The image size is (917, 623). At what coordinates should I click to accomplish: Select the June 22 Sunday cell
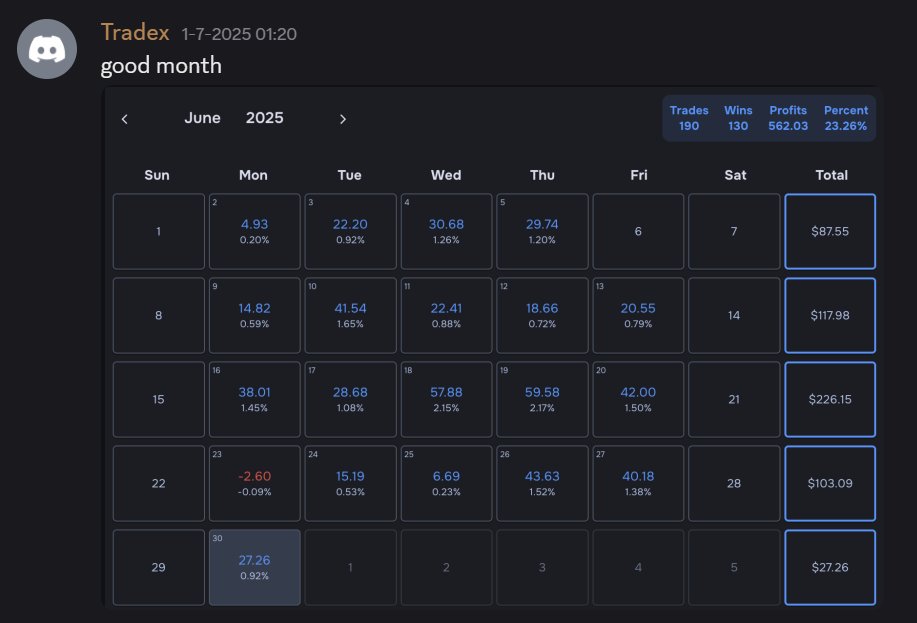158,483
